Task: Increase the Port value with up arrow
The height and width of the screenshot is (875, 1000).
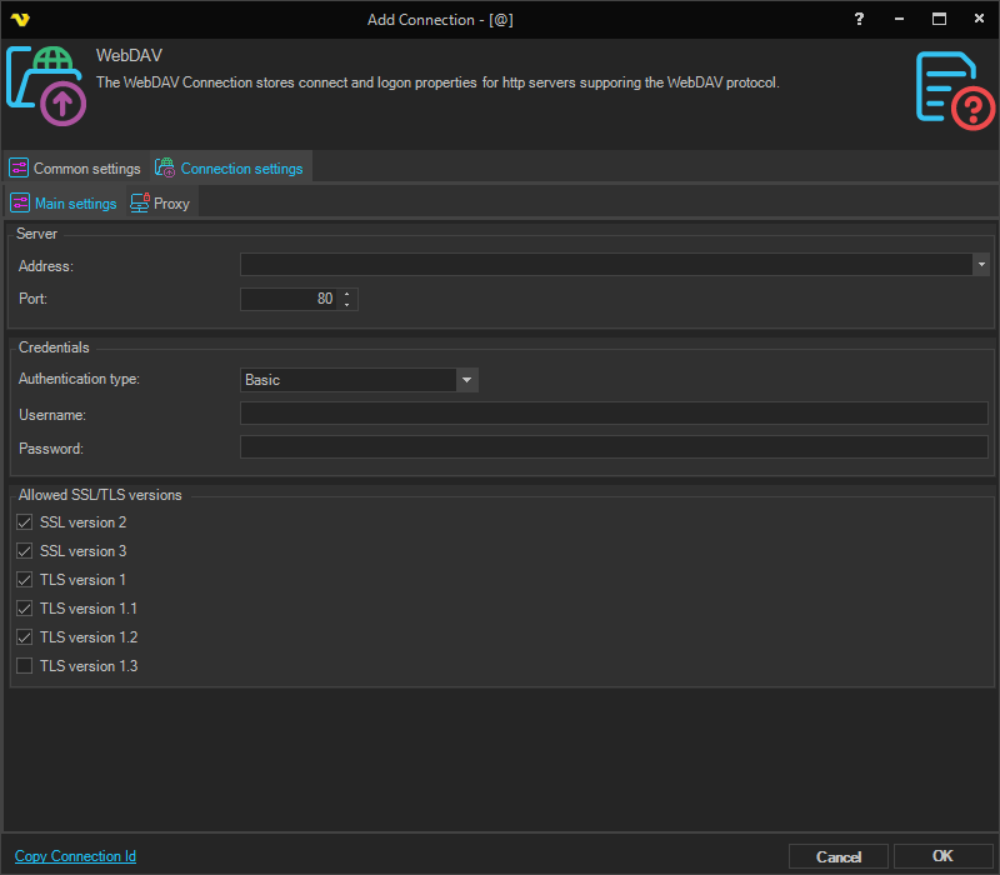Action: (x=347, y=294)
